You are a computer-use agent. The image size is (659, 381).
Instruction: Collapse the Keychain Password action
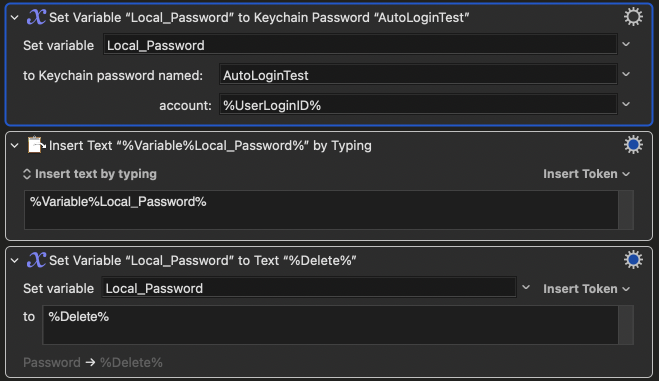tap(15, 18)
